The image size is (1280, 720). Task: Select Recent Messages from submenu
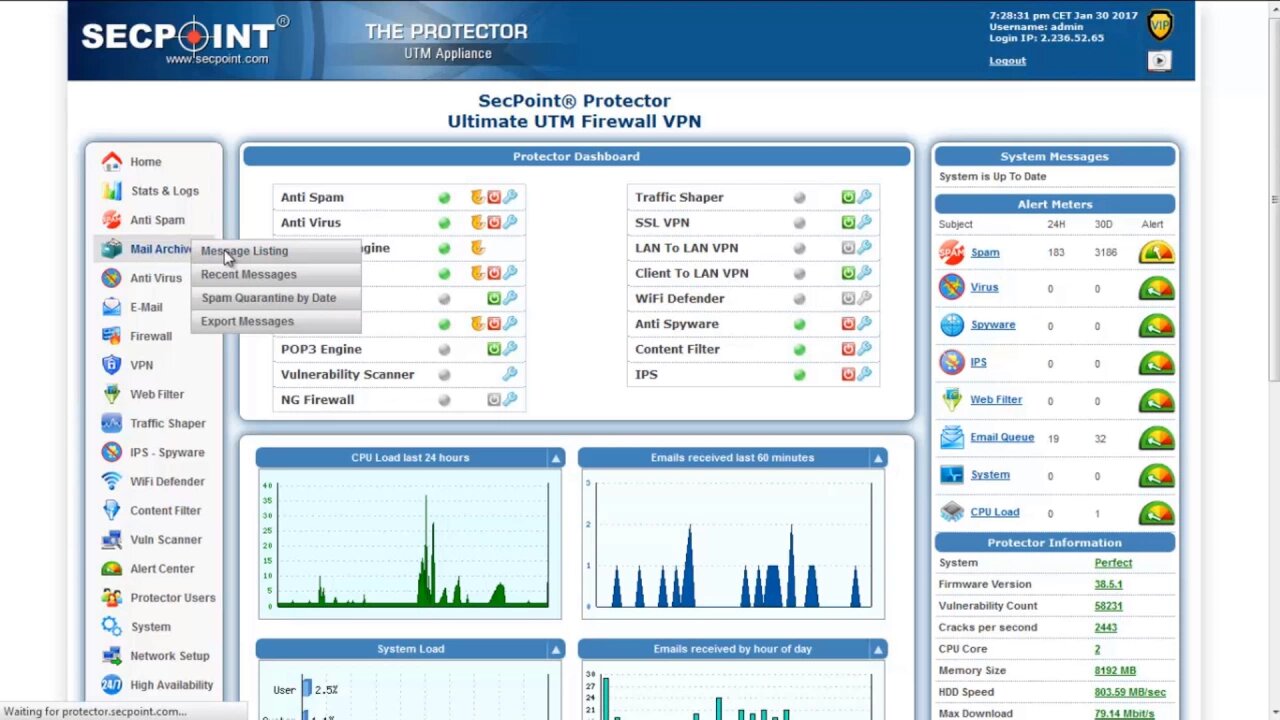pos(249,274)
